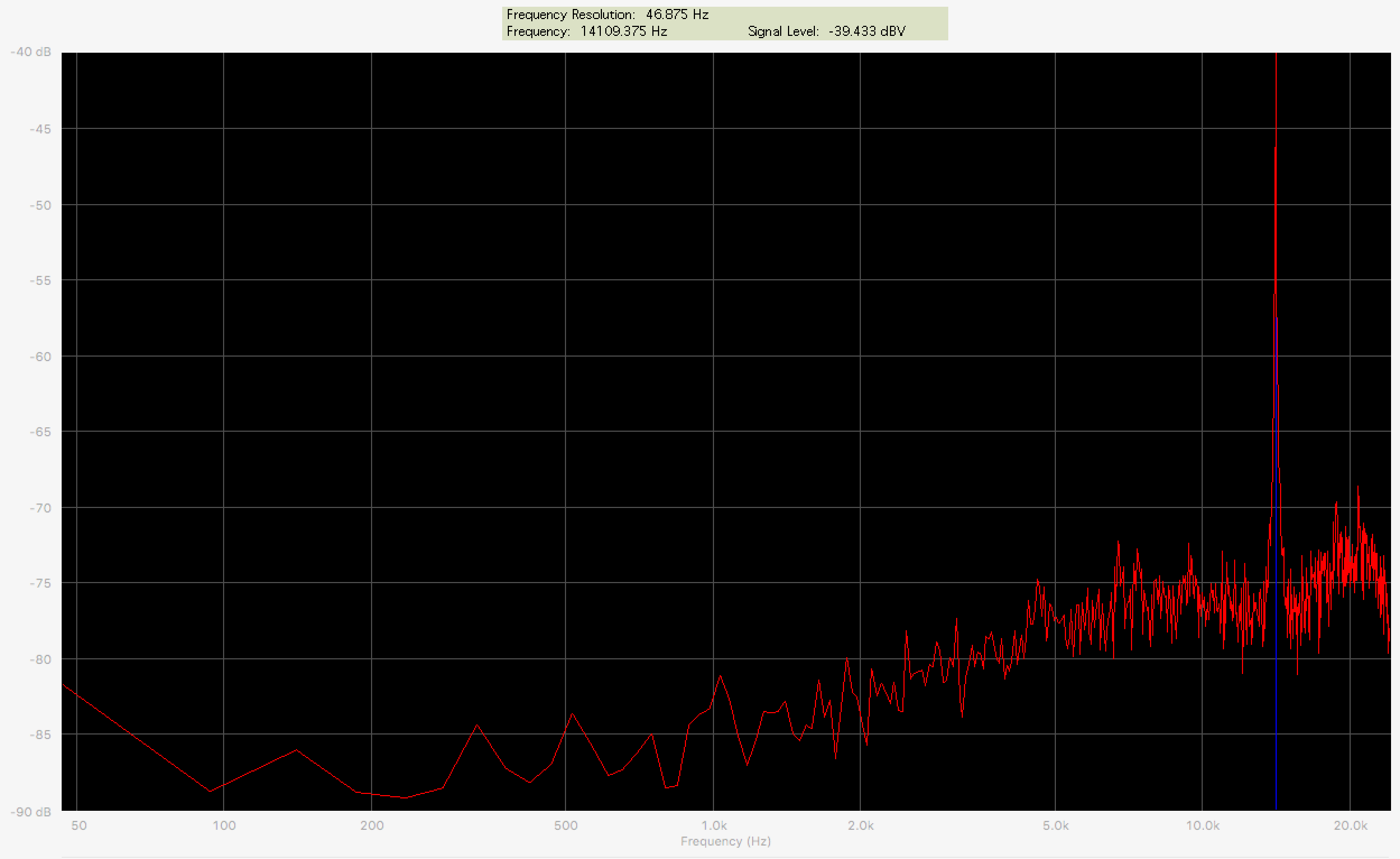Viewport: 1400px width, 859px height.
Task: Click the 200 frequency axis label
Action: pos(372,825)
